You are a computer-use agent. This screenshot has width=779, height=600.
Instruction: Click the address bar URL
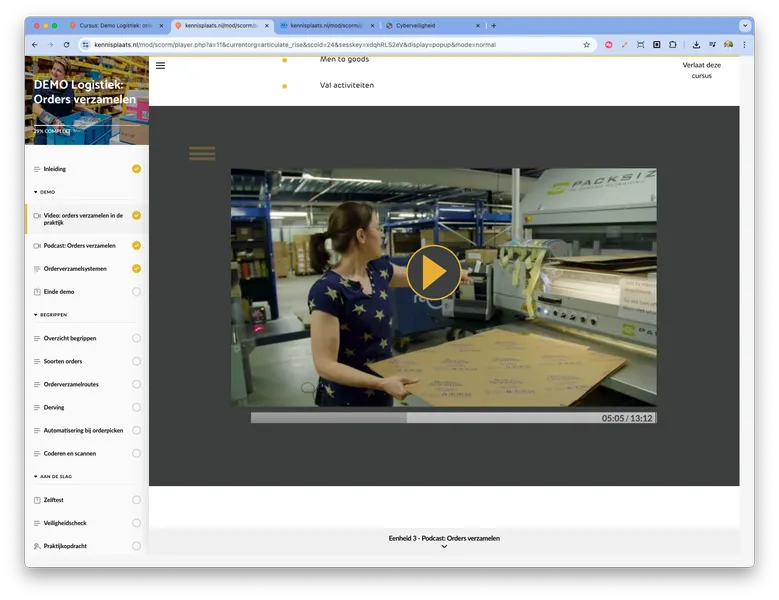pos(295,45)
